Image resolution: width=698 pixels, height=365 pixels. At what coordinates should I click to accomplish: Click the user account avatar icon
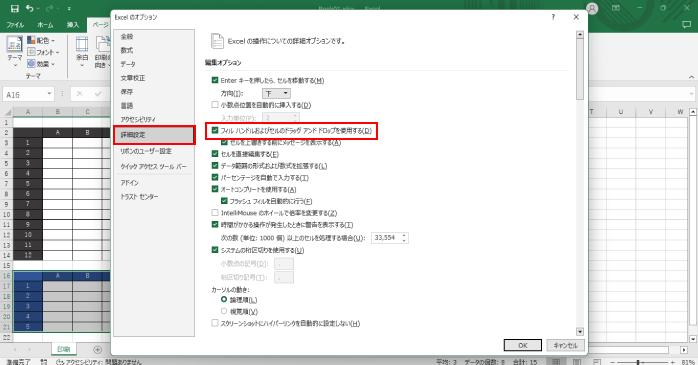592,8
